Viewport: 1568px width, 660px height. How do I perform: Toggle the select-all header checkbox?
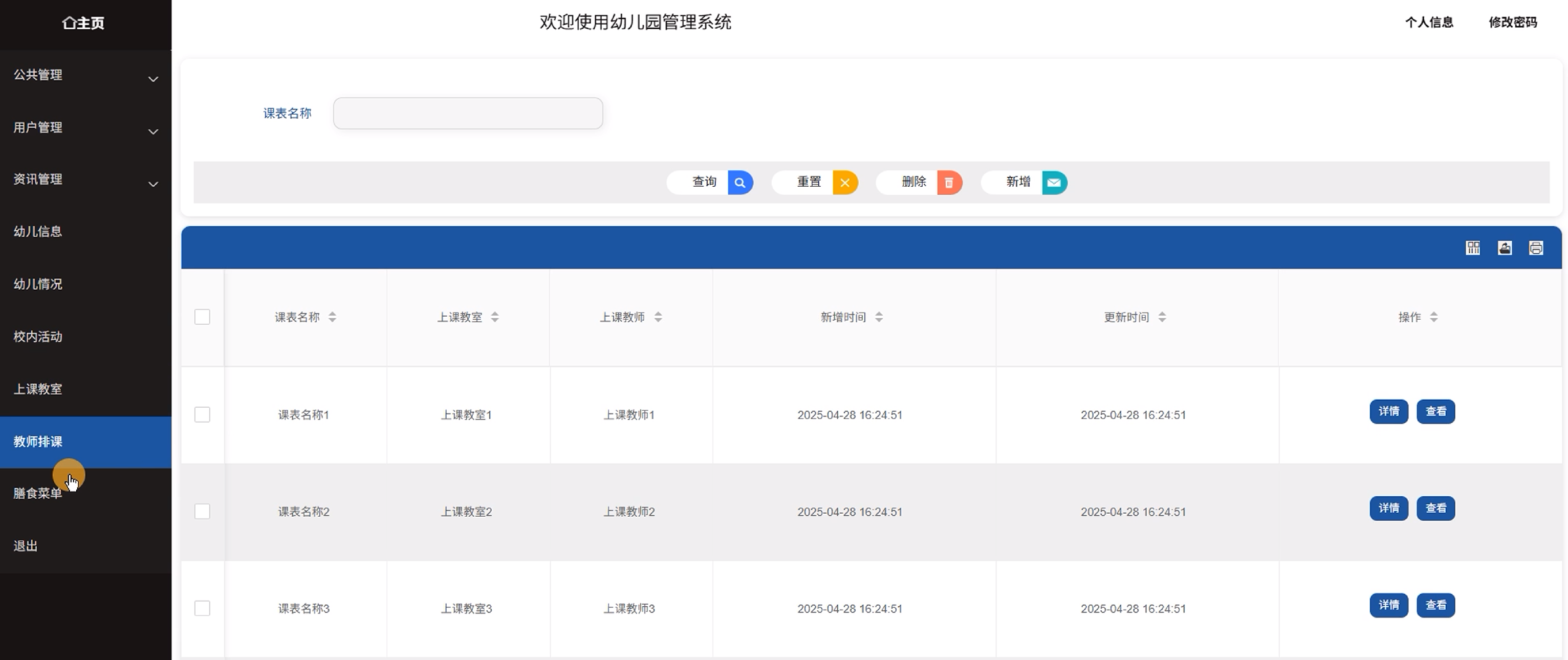(x=202, y=317)
